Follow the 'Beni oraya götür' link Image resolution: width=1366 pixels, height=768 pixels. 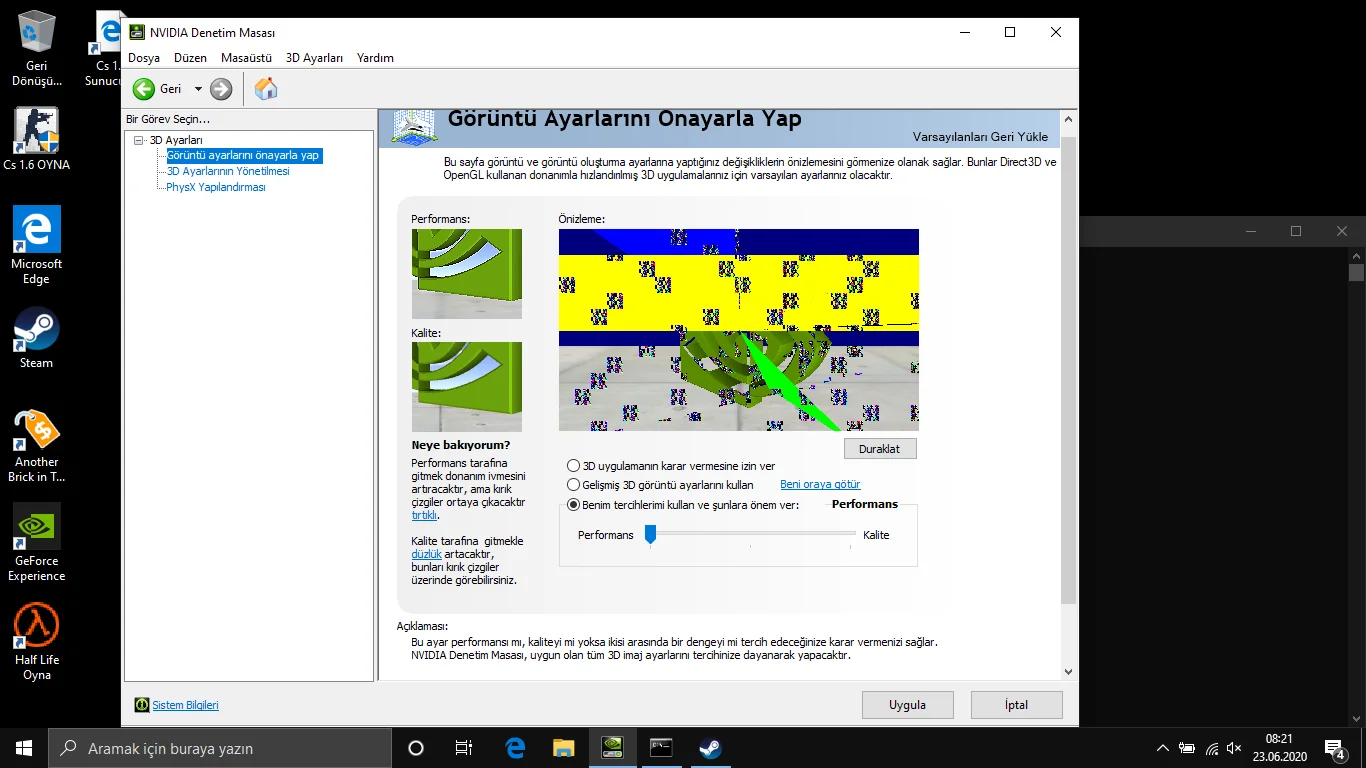click(x=820, y=485)
